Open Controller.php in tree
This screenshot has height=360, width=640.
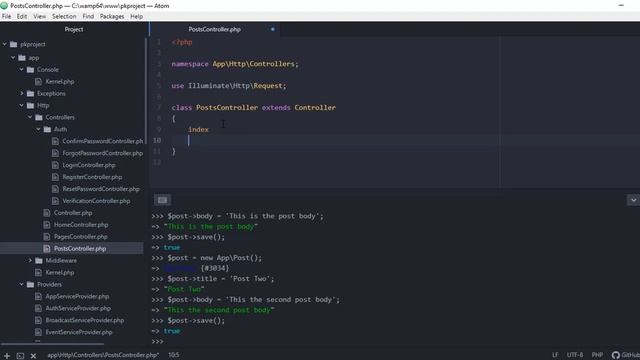(x=73, y=213)
